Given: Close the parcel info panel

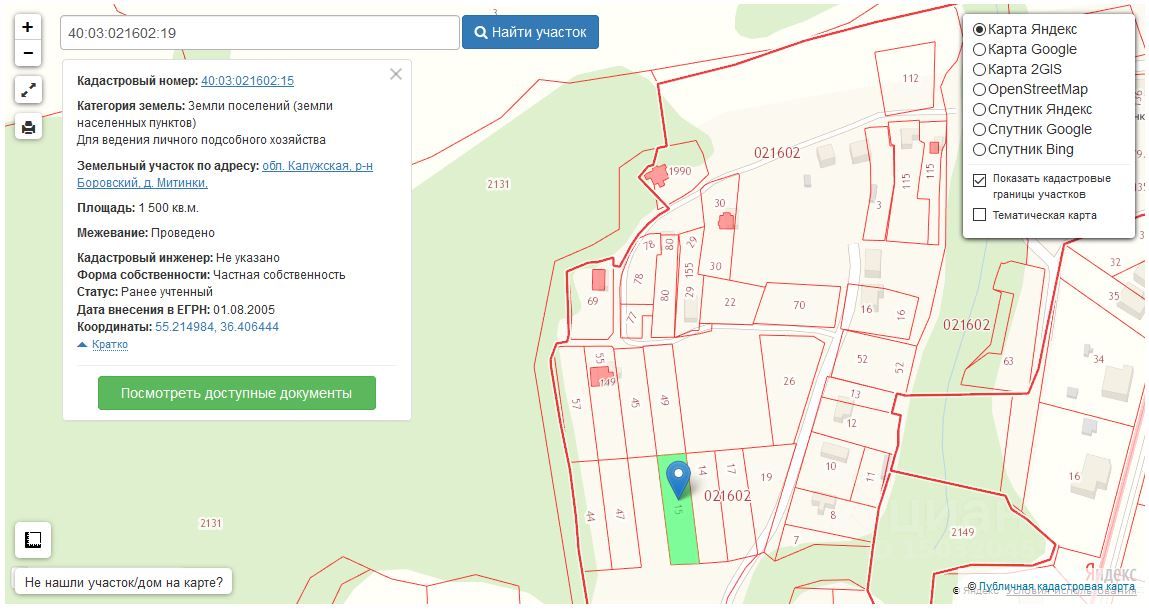Looking at the screenshot, I should (396, 74).
